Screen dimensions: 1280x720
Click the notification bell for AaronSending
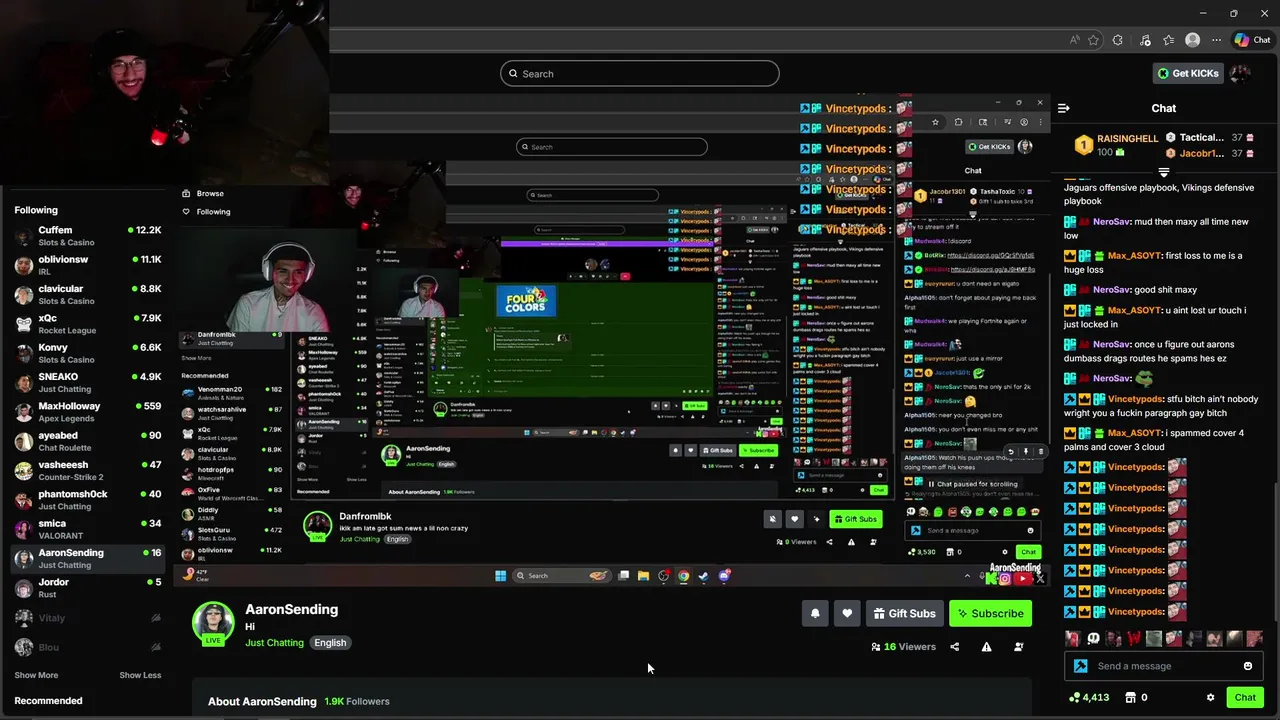click(x=815, y=613)
